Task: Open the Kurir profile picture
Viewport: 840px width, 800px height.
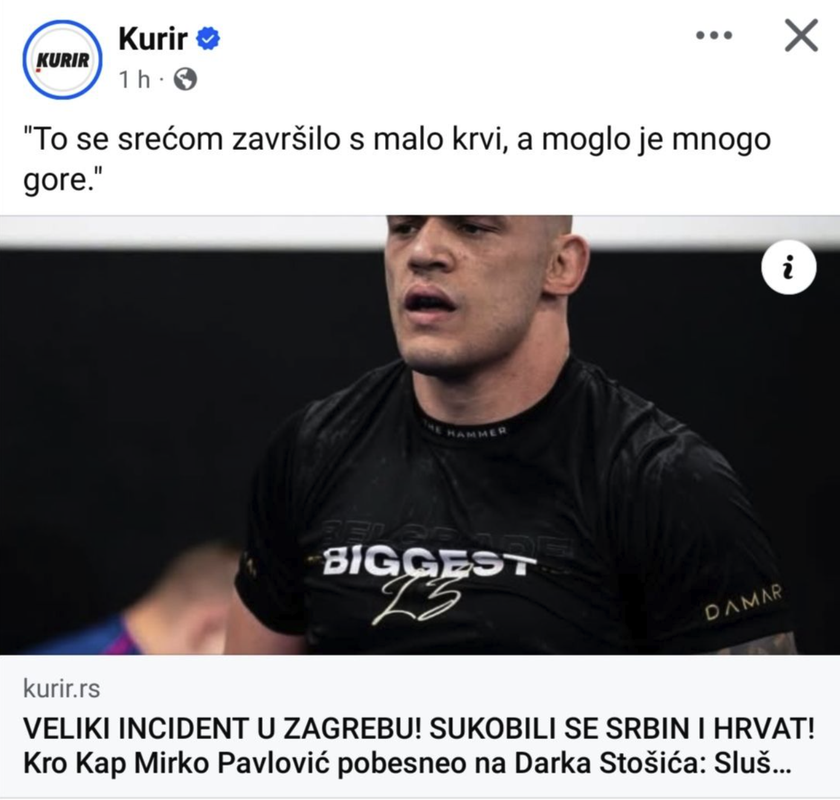Action: [x=62, y=59]
